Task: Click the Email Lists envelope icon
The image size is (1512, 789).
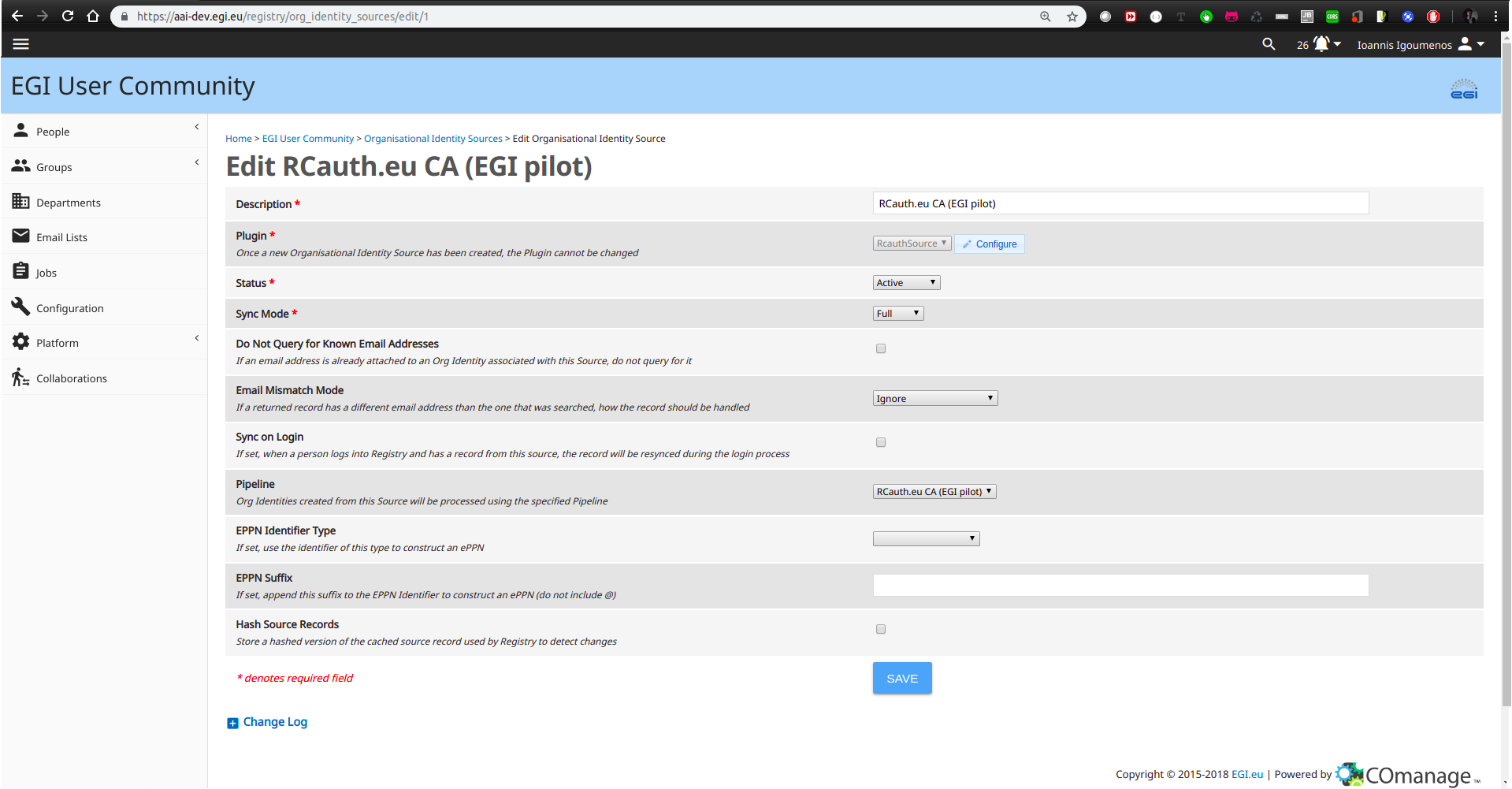Action: click(21, 236)
